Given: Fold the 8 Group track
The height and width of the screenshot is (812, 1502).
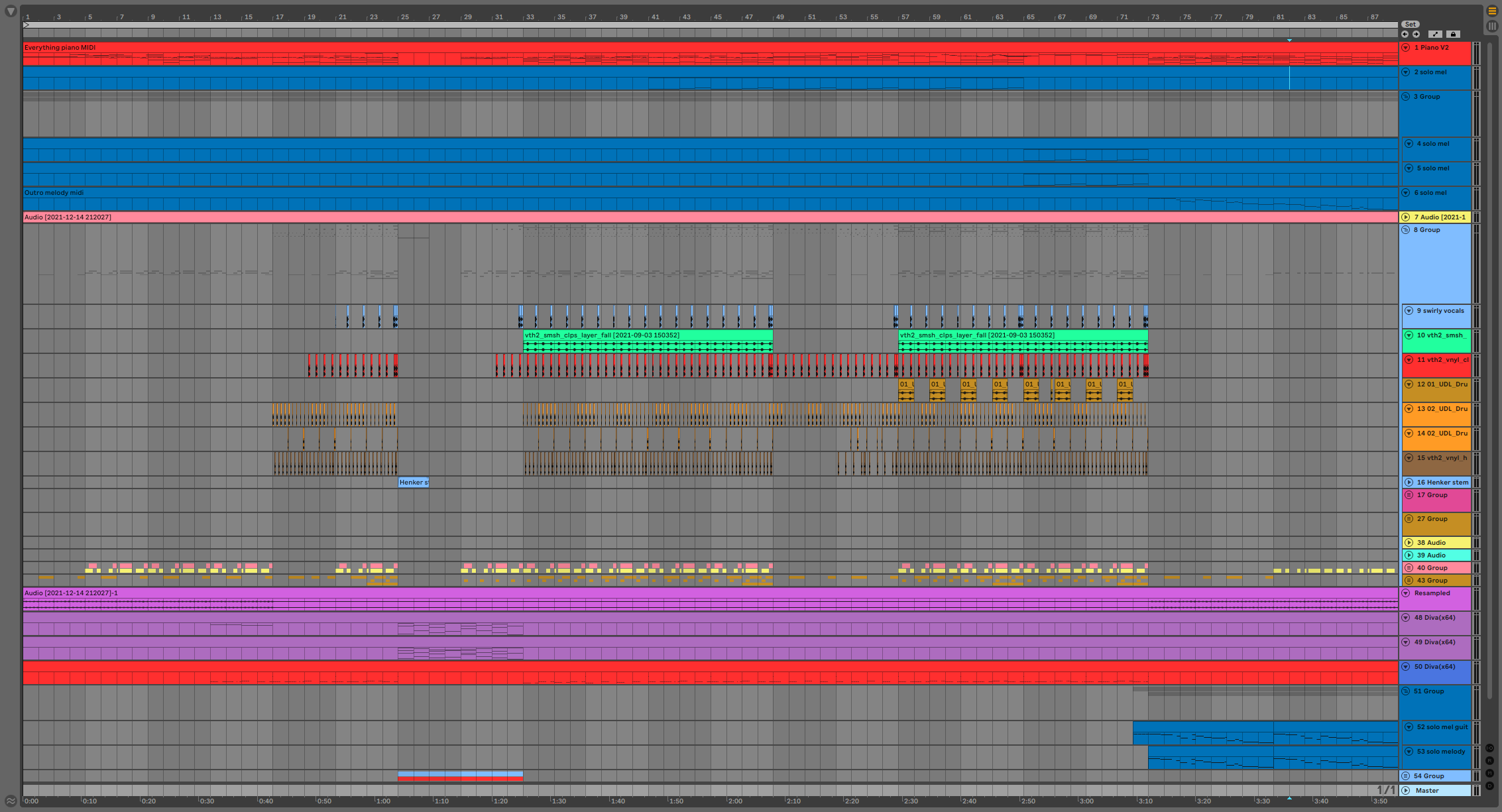Looking at the screenshot, I should pyautogui.click(x=1405, y=230).
